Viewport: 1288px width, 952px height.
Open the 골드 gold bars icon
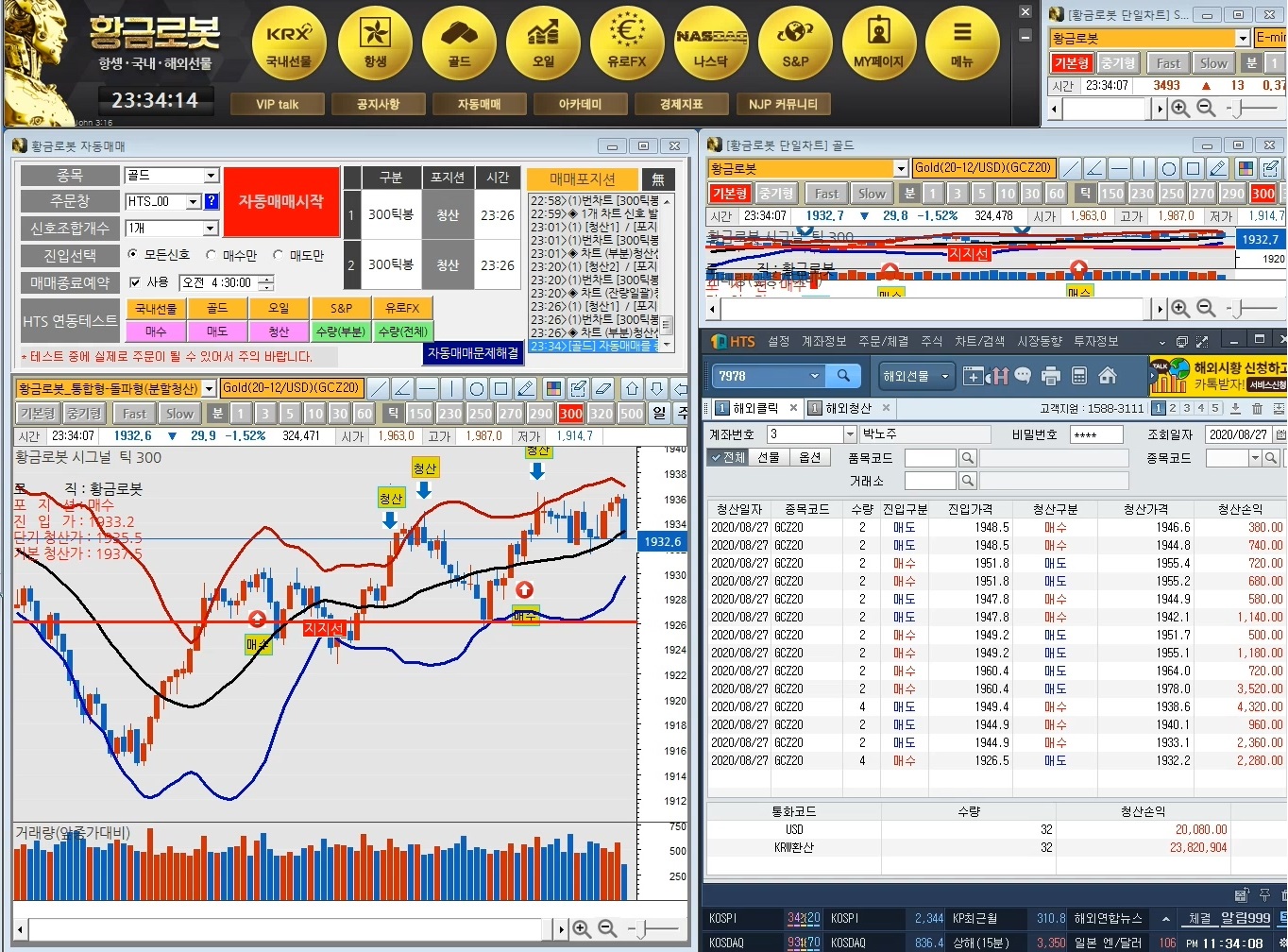tap(459, 42)
